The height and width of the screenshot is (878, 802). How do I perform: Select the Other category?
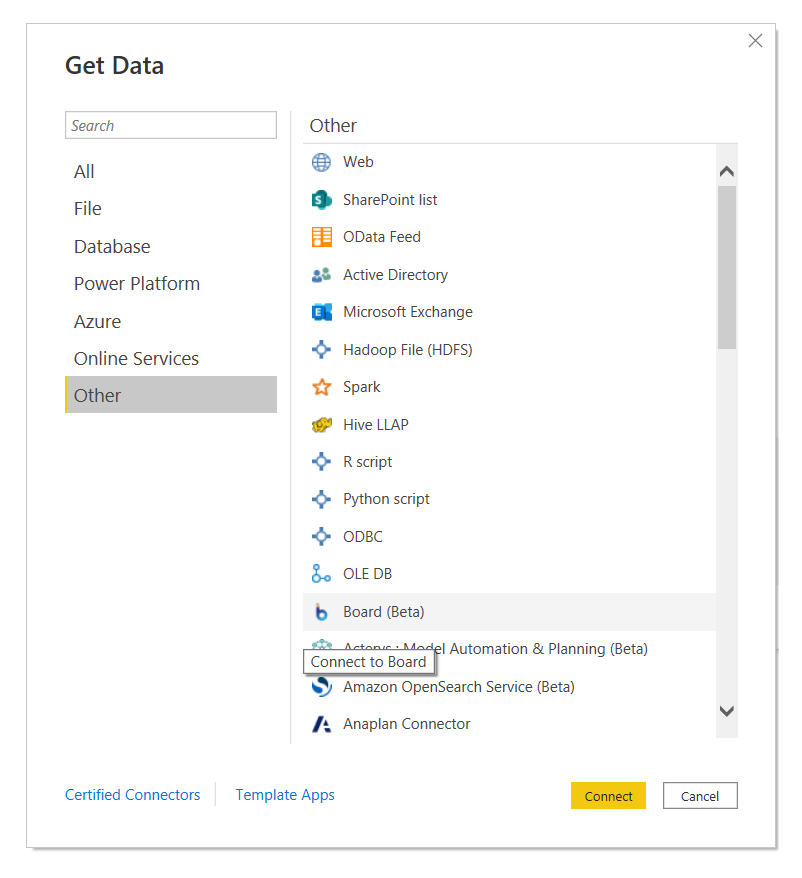click(171, 395)
